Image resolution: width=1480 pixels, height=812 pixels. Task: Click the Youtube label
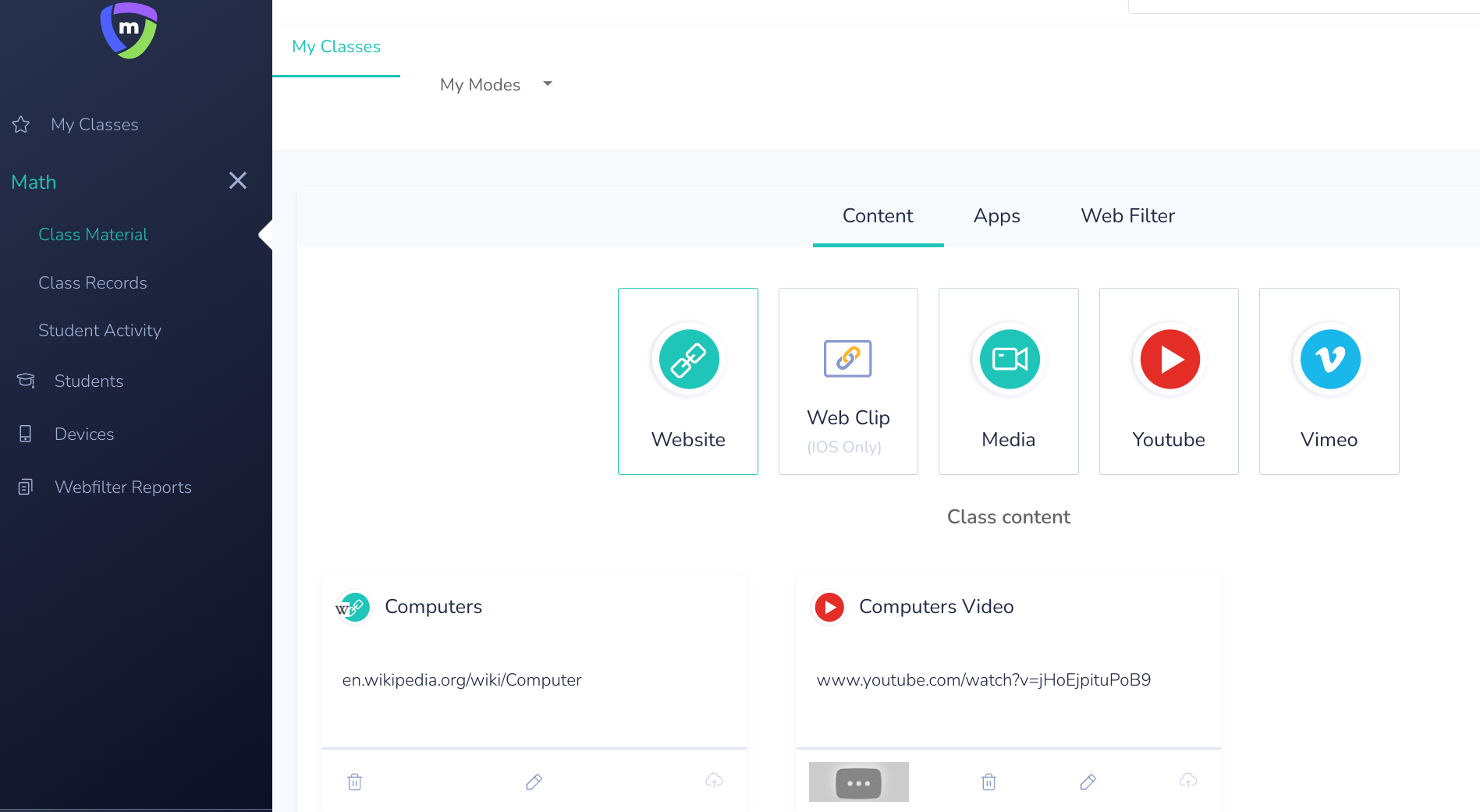[1169, 440]
